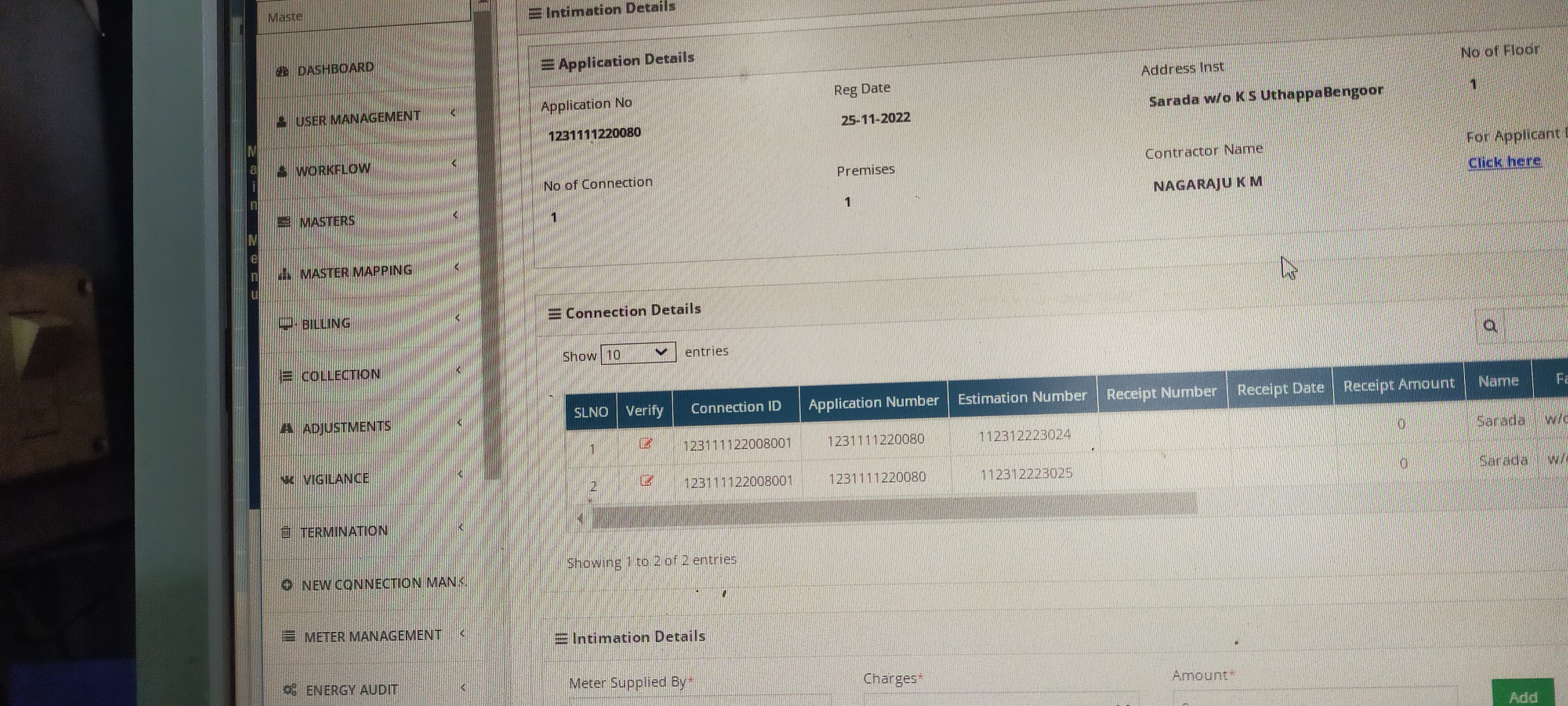Sort by the Receipt Number column header
1568x706 pixels.
[x=1161, y=393]
